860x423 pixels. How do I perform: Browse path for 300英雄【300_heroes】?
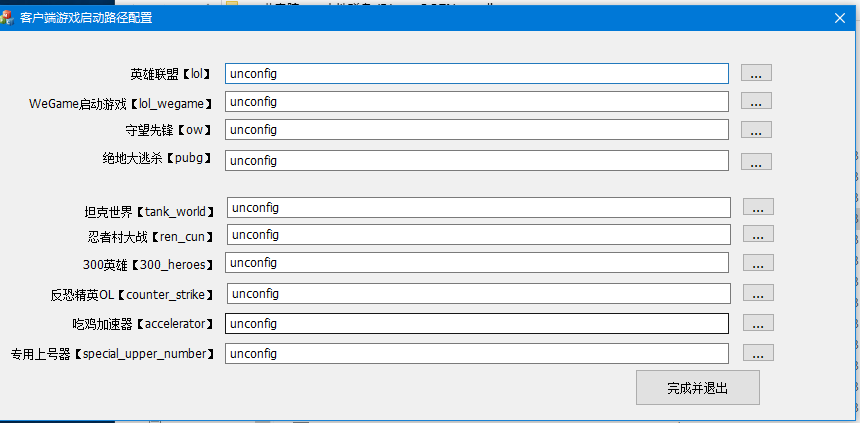[758, 263]
